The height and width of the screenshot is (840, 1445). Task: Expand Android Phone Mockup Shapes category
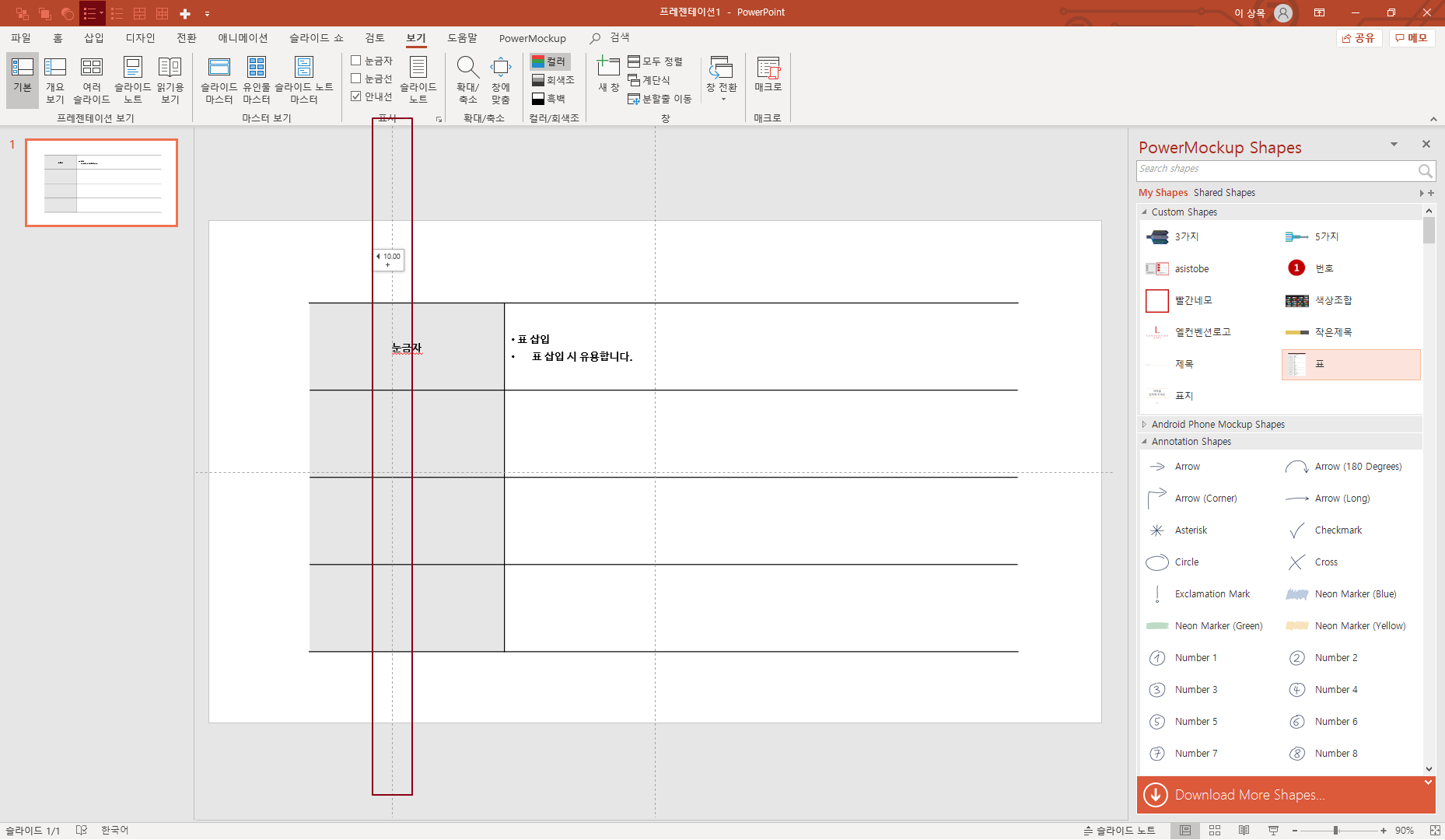click(x=1144, y=424)
